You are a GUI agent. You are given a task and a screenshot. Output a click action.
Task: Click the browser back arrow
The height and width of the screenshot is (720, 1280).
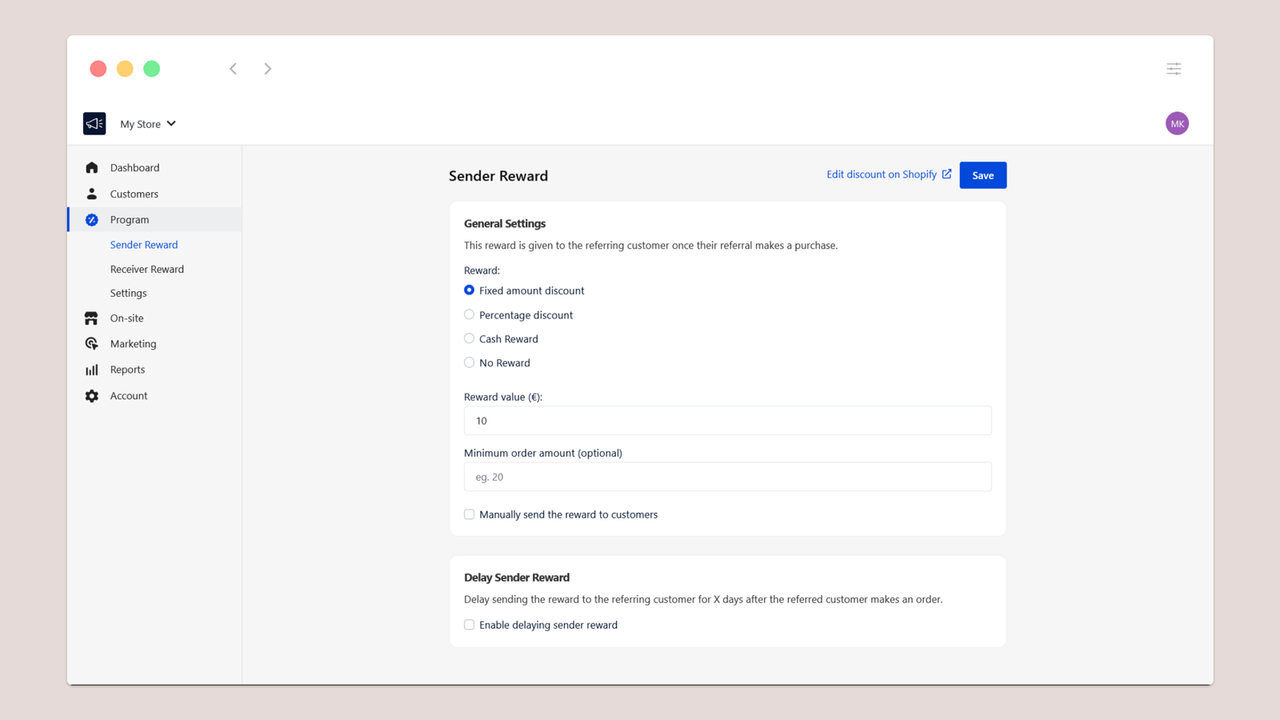click(233, 69)
